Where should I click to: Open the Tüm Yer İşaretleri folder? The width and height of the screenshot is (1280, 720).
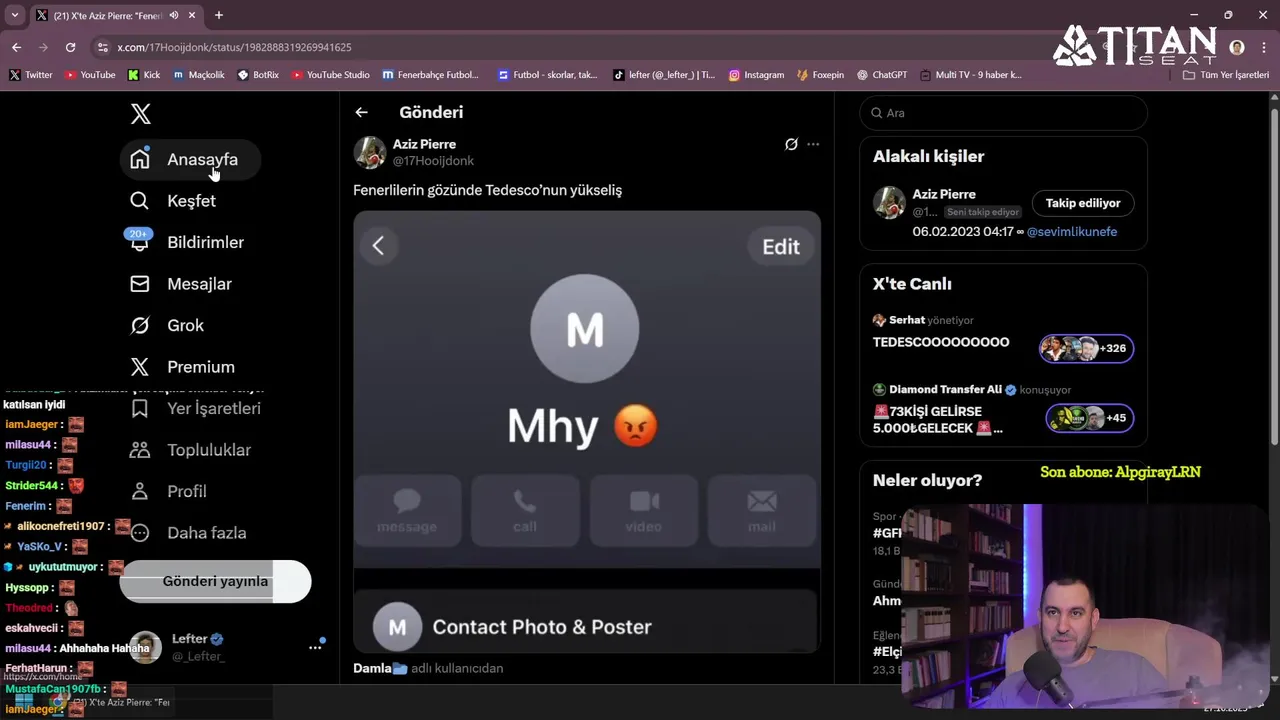click(1226, 75)
